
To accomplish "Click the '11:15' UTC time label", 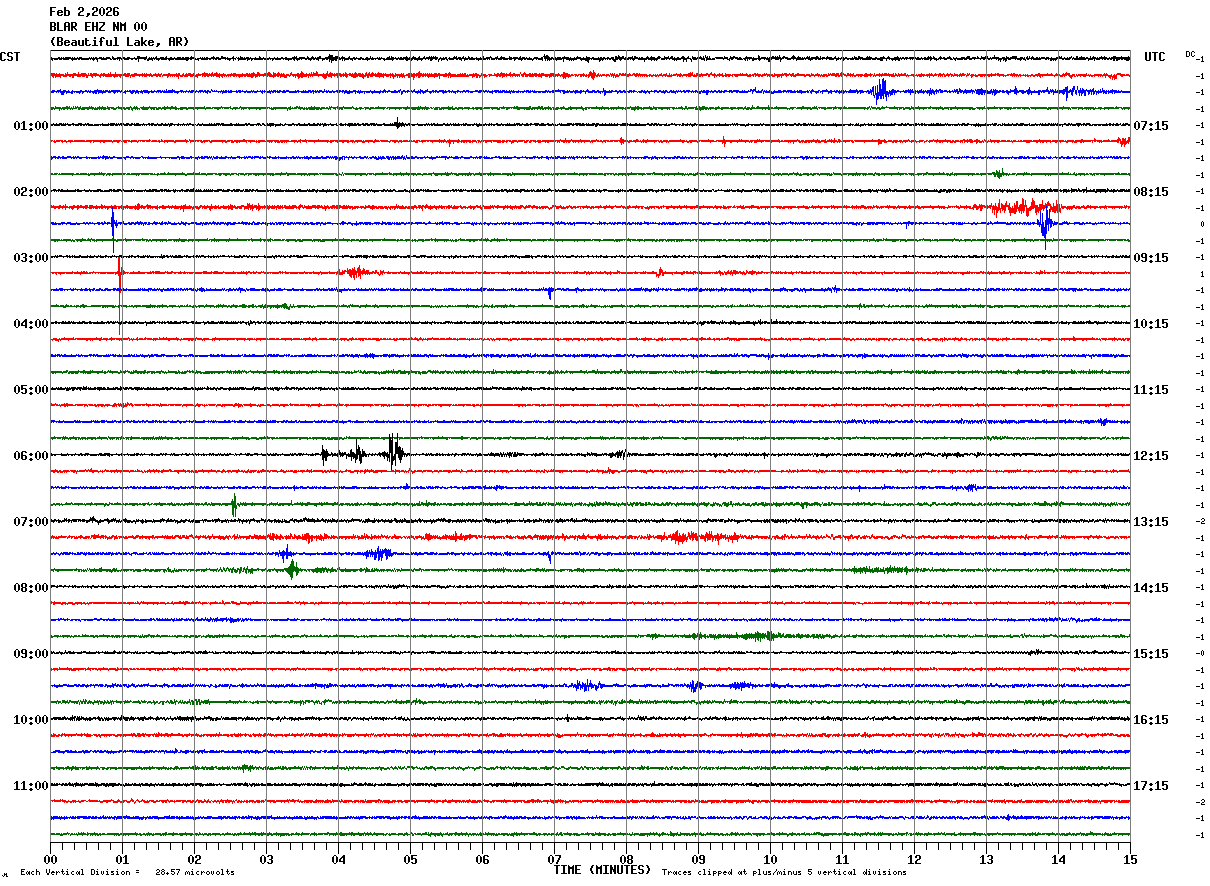I will click(1152, 390).
